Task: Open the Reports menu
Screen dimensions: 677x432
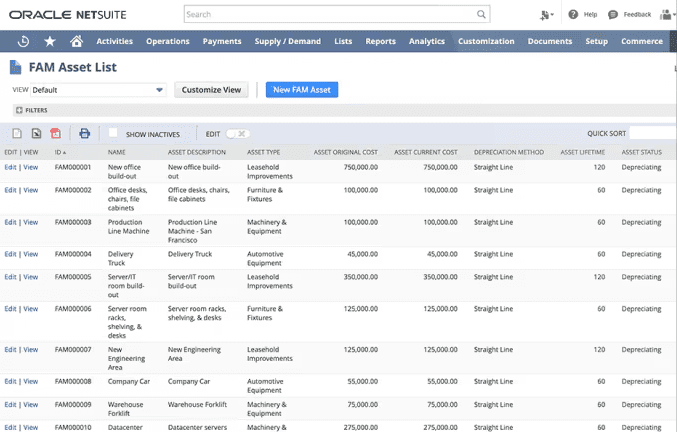Action: coord(380,41)
